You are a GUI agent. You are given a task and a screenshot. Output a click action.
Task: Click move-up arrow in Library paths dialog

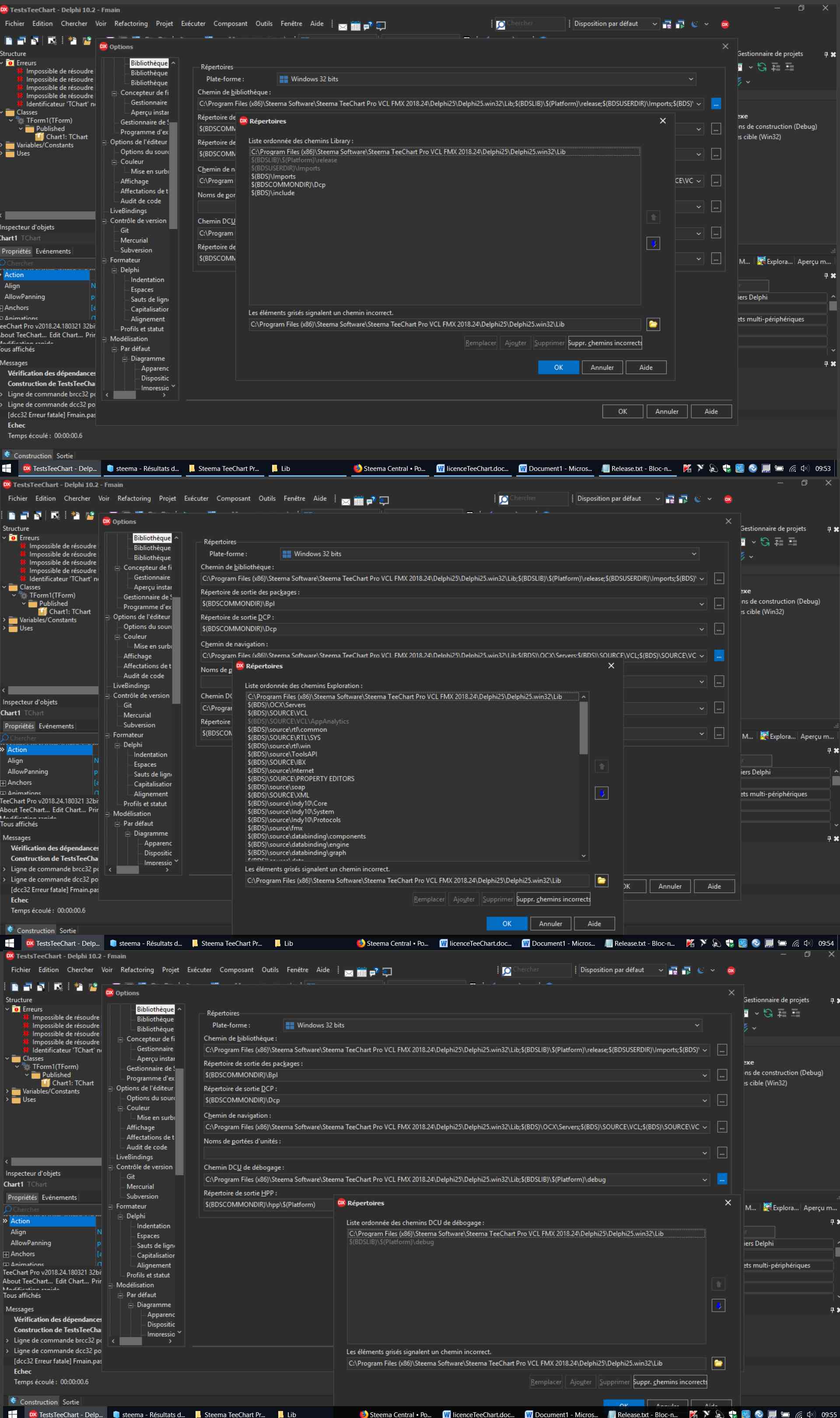[x=653, y=218]
